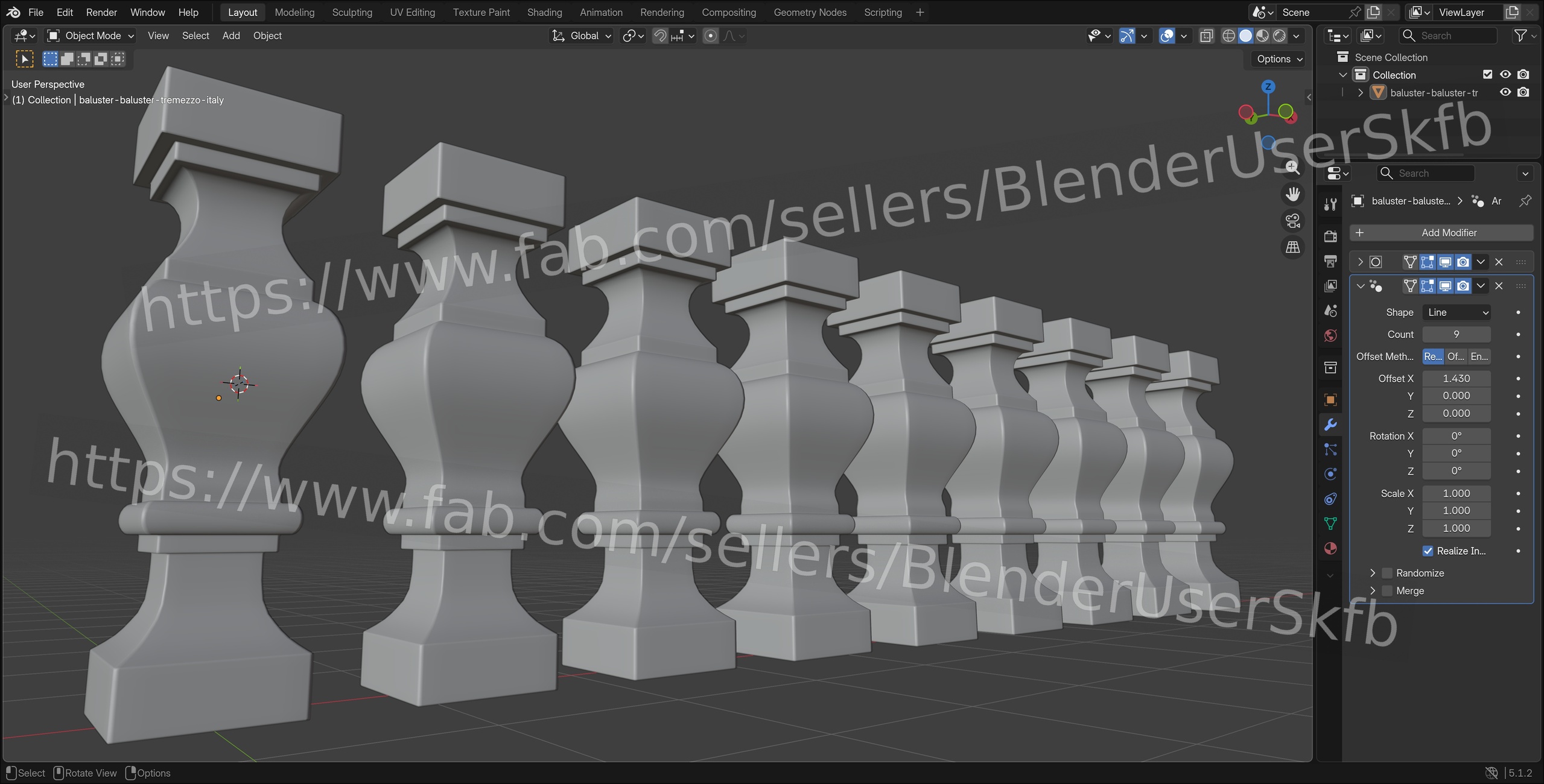
Task: Uncheck the Realize Instances checkbox
Action: click(x=1428, y=551)
